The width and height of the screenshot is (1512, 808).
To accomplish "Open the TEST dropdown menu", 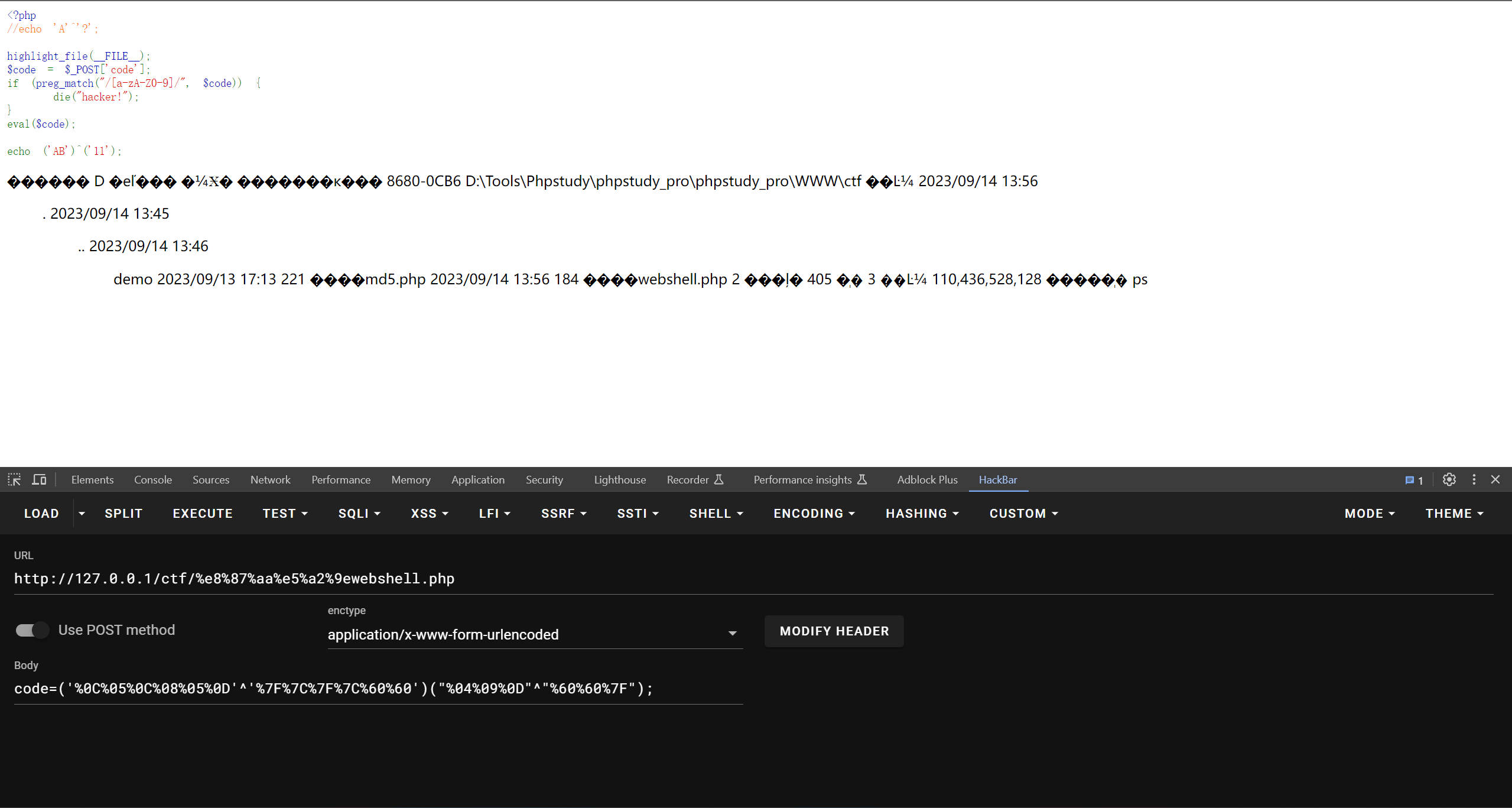I will [x=285, y=513].
